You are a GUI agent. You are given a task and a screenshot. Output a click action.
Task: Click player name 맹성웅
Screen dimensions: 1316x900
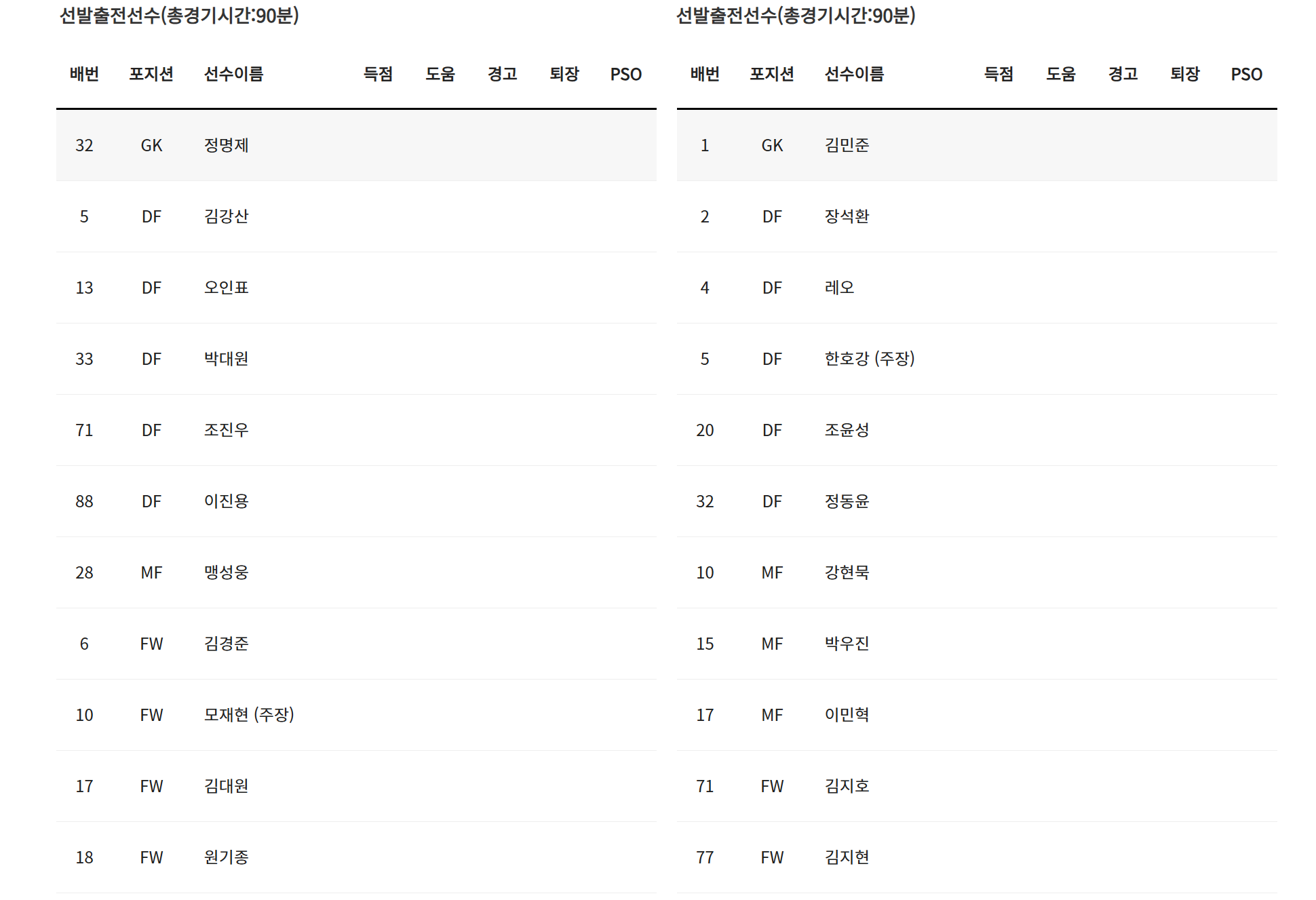click(226, 572)
